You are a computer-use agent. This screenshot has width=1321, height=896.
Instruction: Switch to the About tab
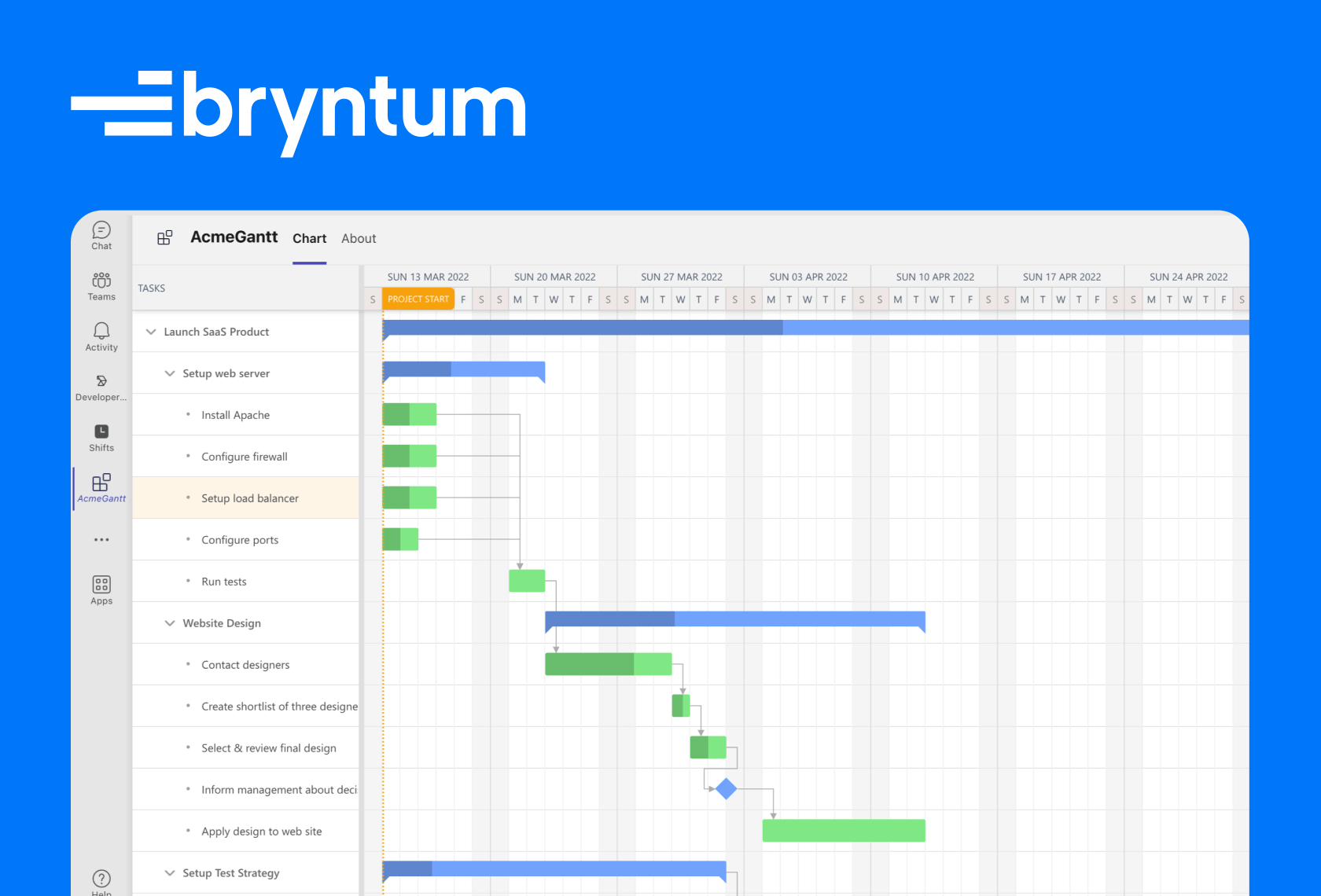point(359,238)
